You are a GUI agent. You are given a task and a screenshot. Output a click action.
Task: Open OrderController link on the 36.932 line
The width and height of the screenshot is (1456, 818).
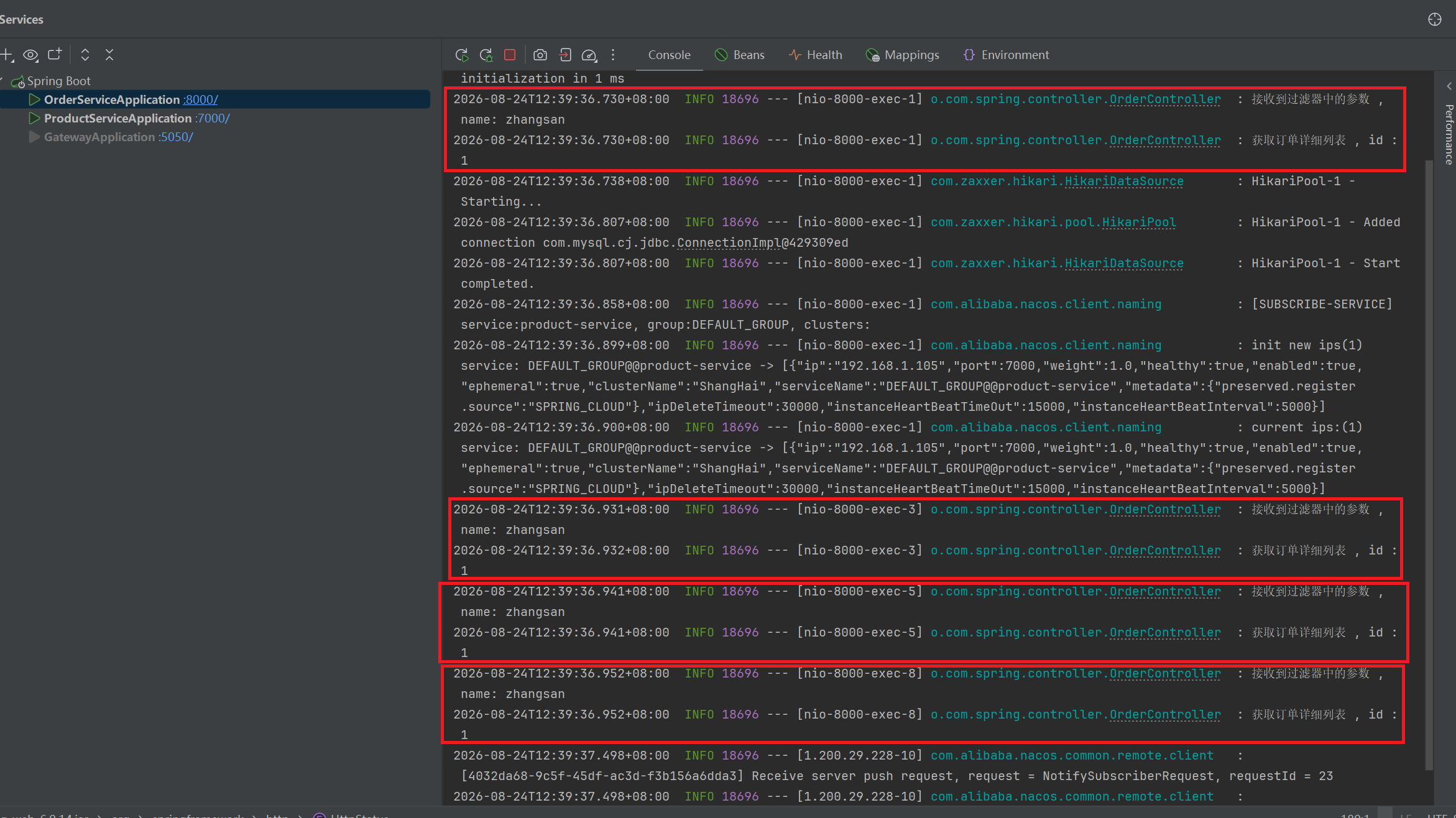coord(1165,551)
